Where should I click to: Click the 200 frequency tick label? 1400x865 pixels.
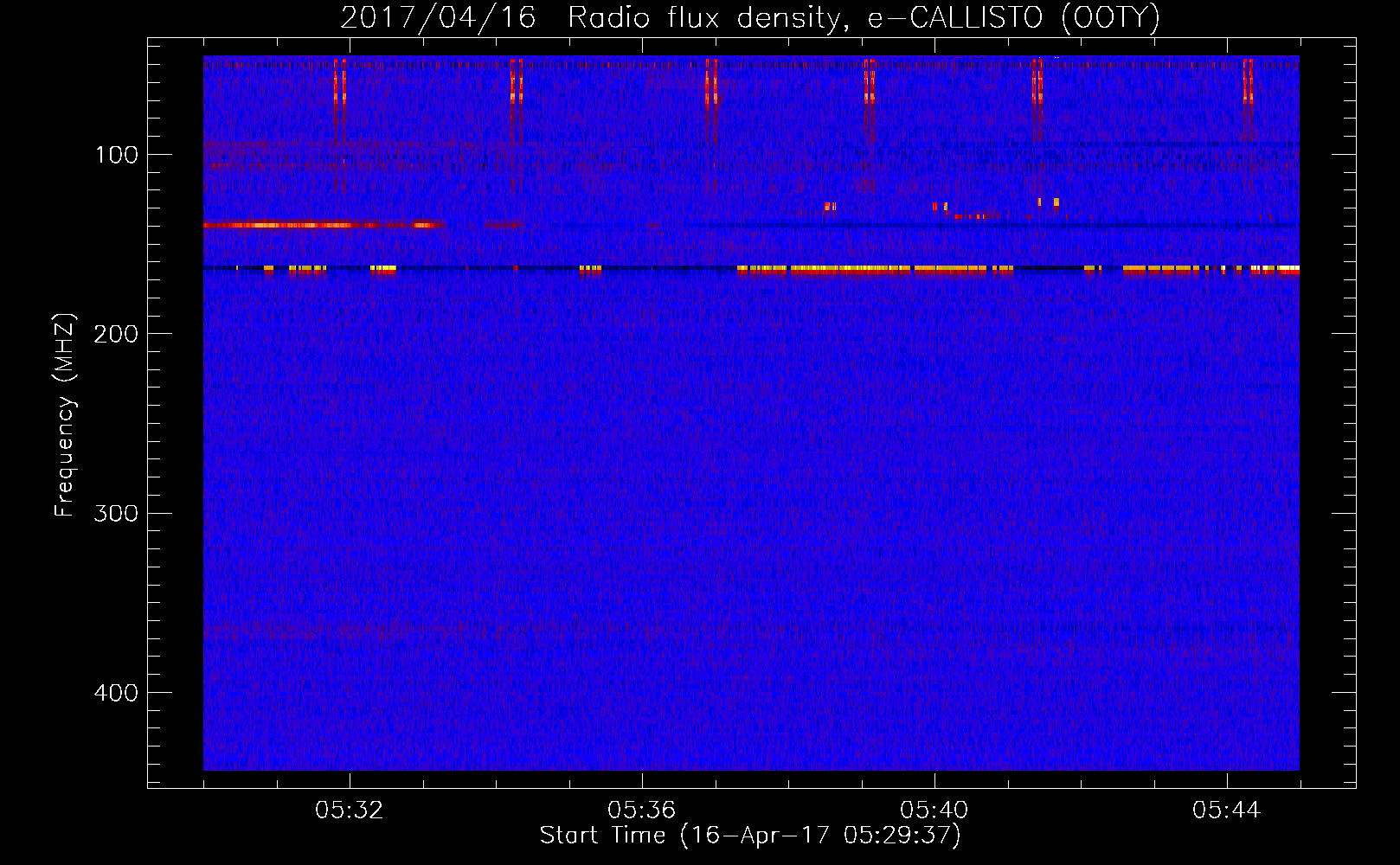point(116,334)
